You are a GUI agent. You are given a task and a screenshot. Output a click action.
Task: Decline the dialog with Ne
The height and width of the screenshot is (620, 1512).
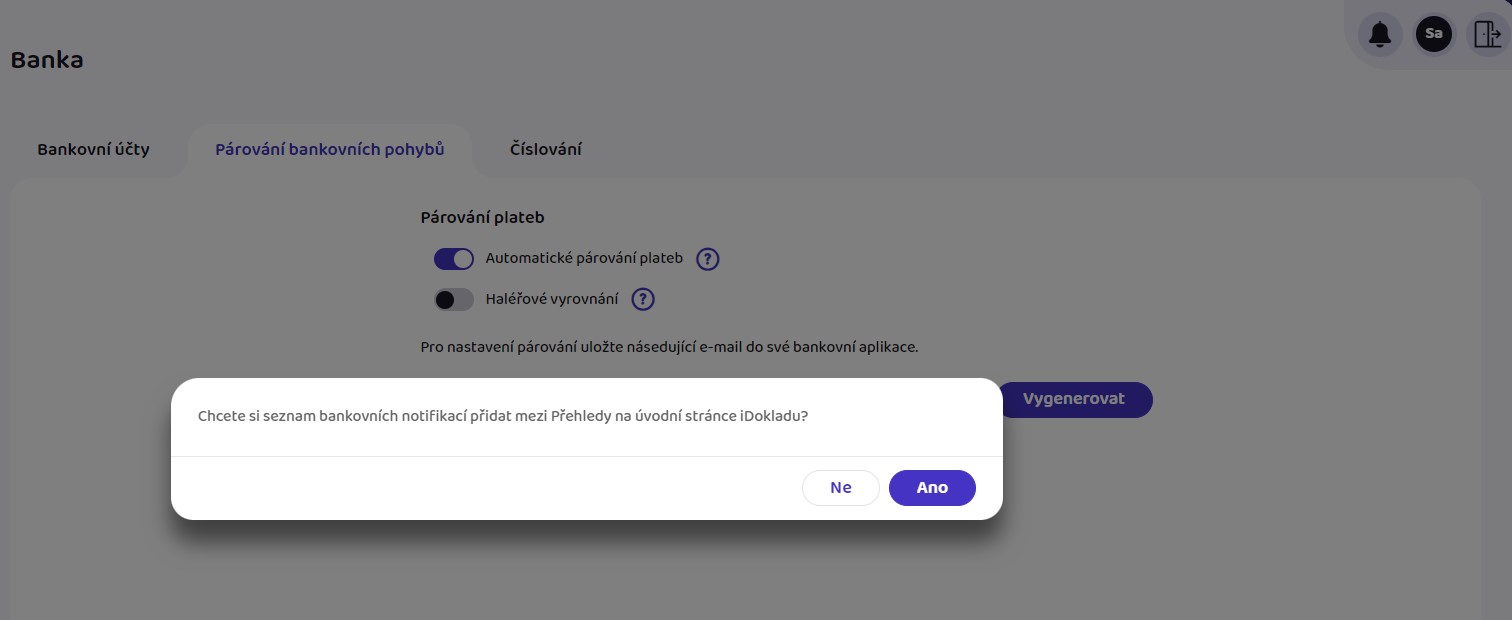pos(841,488)
